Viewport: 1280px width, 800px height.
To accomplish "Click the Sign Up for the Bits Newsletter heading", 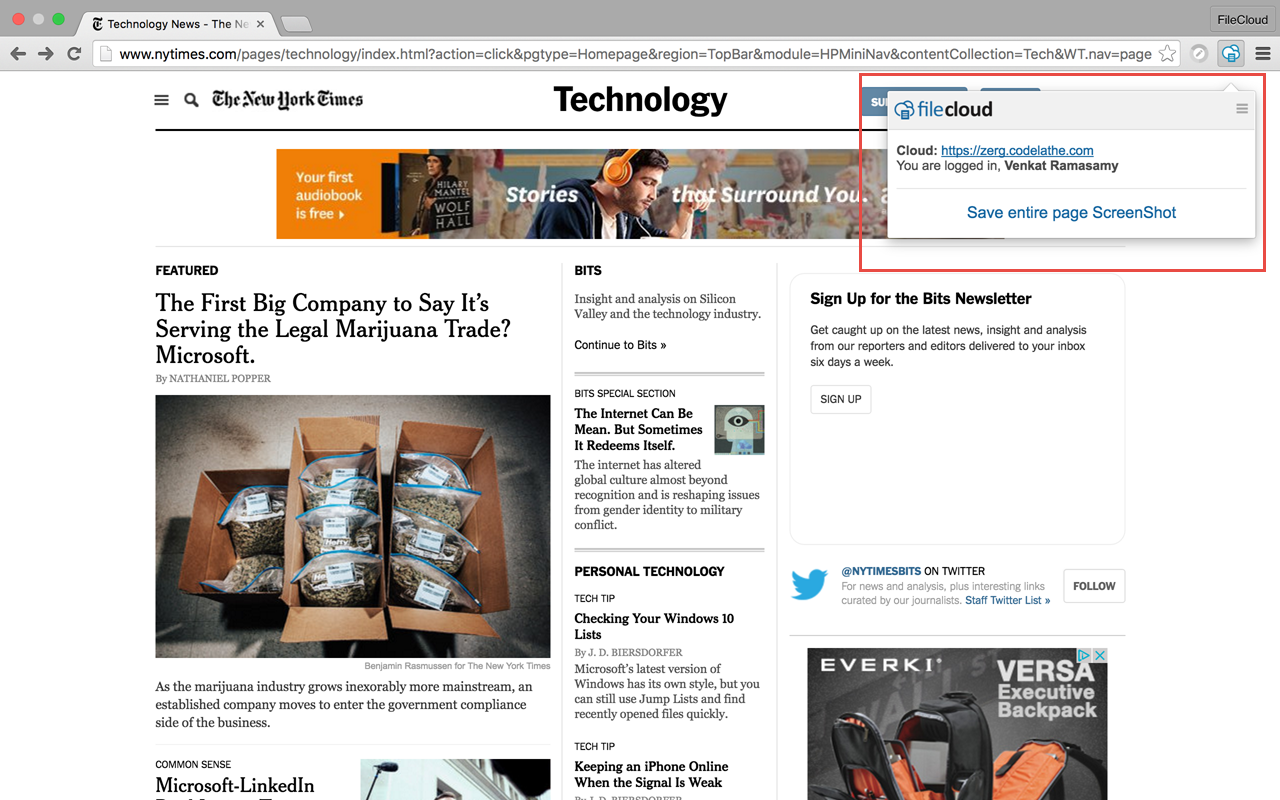I will tap(921, 298).
